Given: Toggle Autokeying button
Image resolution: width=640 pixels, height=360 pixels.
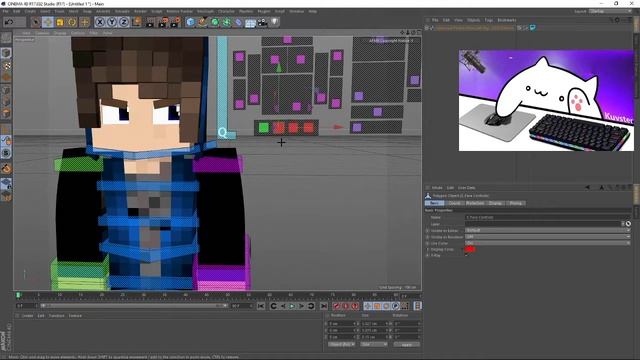Looking at the screenshot, I should click(346, 306).
